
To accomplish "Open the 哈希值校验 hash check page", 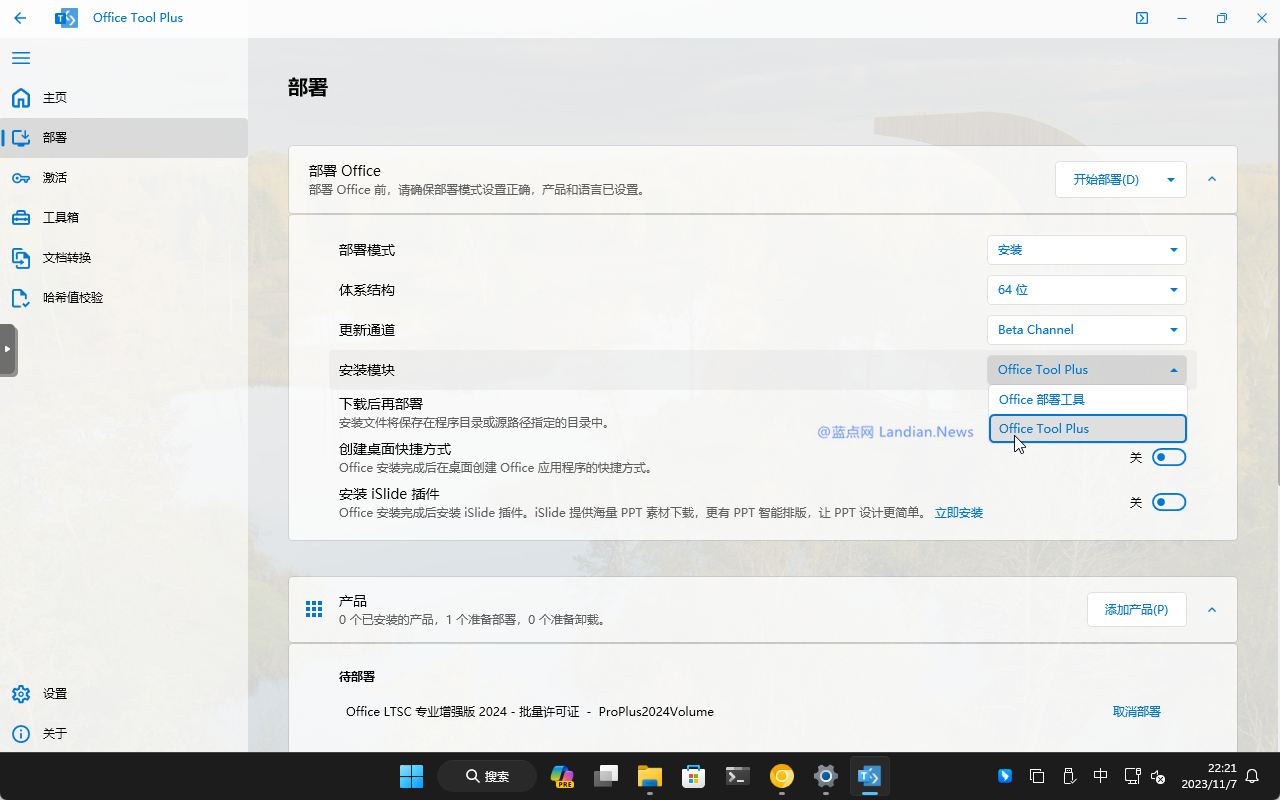I will tap(72, 298).
